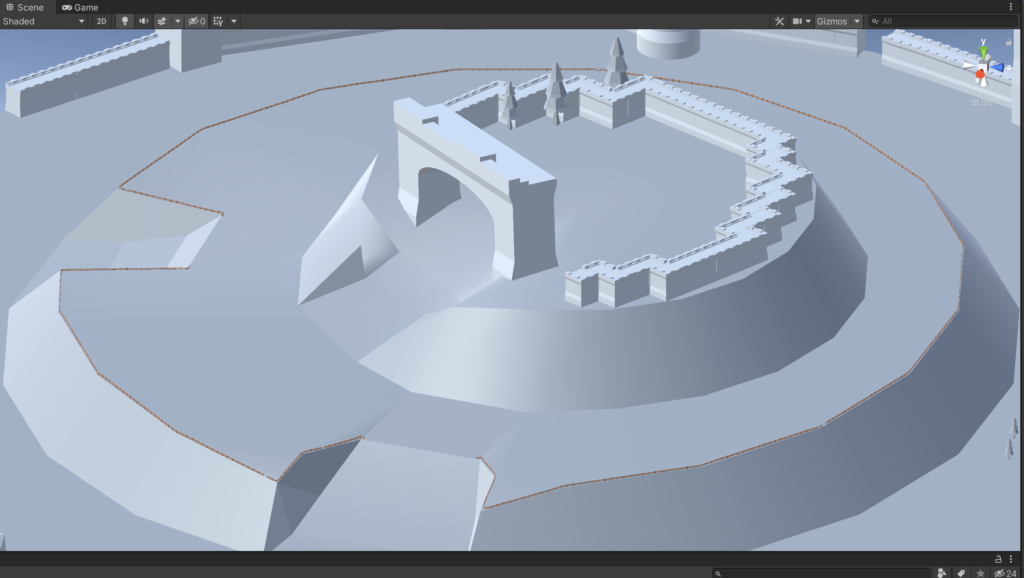Open the Shaded draw mode dropdown
This screenshot has width=1024, height=578.
coord(44,21)
